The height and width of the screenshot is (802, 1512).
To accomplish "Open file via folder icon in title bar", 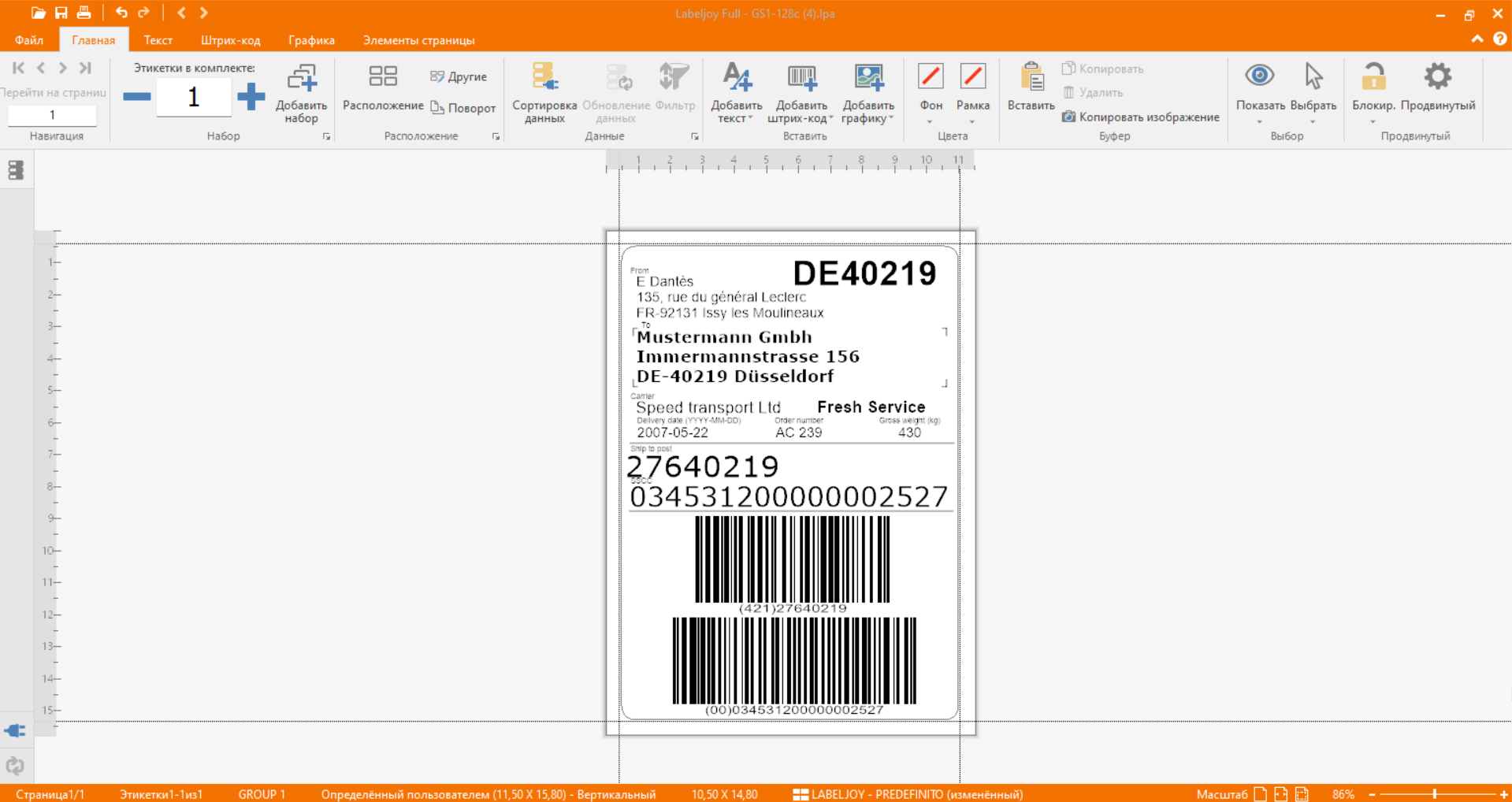I will coord(38,13).
